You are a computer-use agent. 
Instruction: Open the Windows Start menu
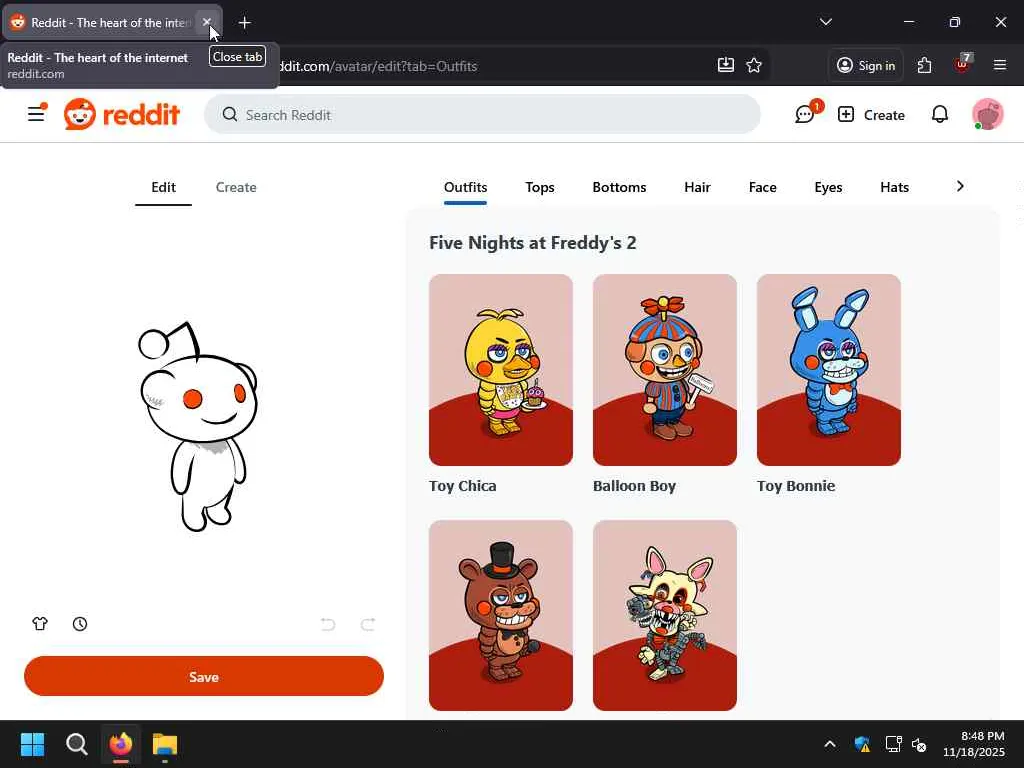point(32,744)
